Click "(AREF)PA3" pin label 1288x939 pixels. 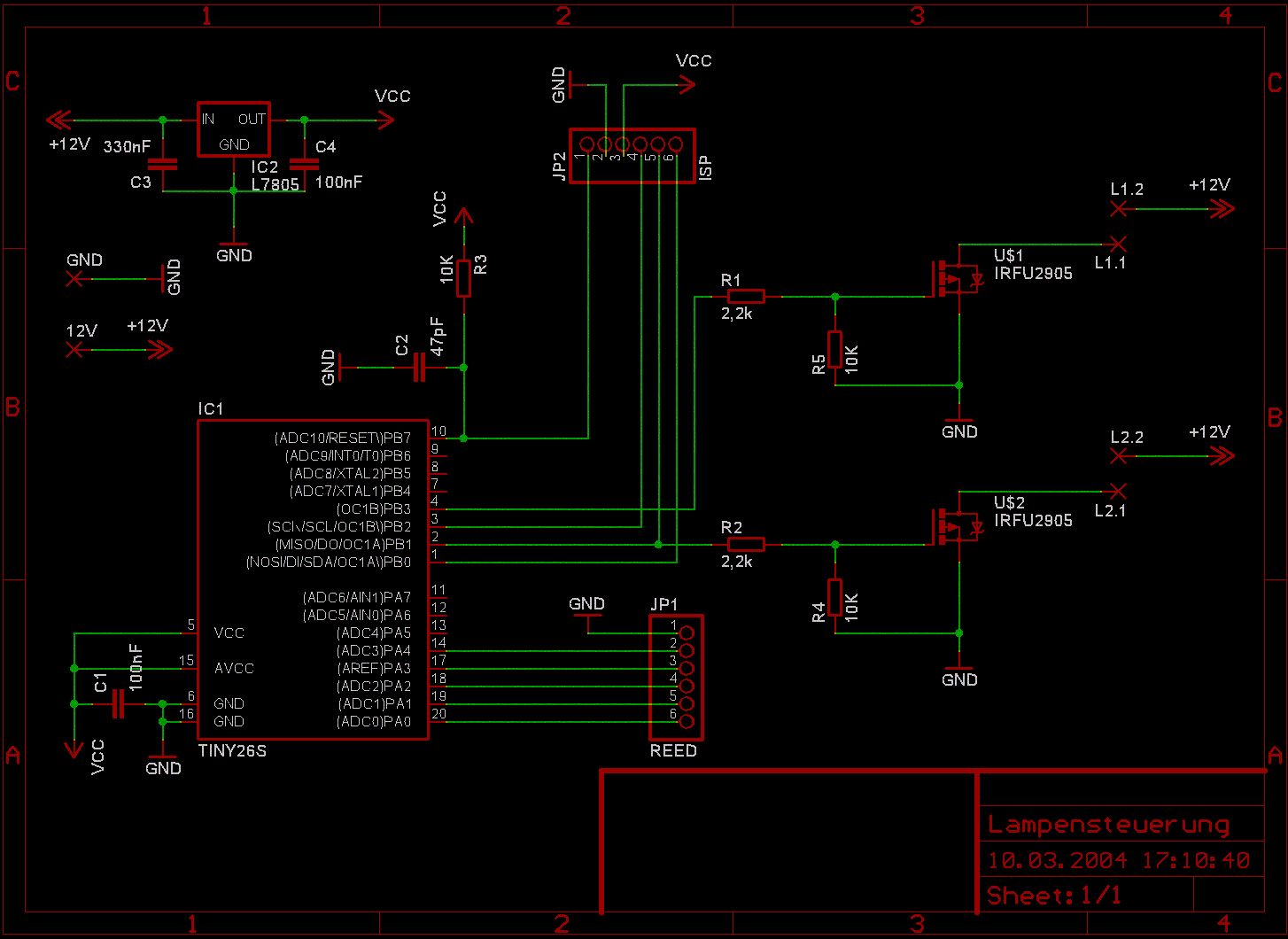(374, 669)
